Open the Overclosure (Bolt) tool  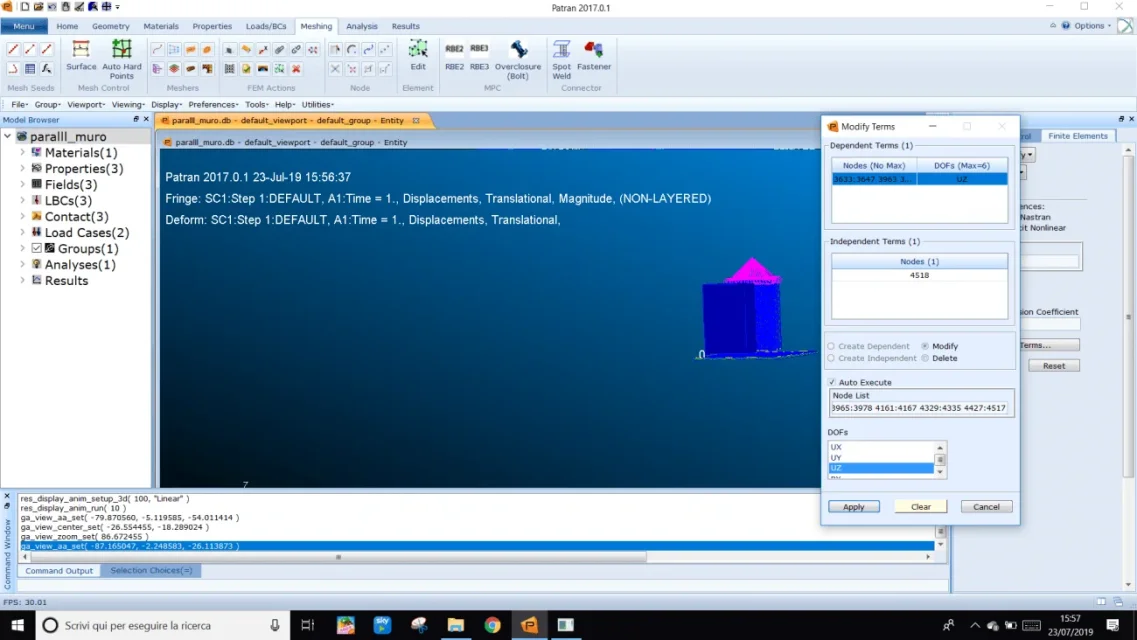[518, 59]
